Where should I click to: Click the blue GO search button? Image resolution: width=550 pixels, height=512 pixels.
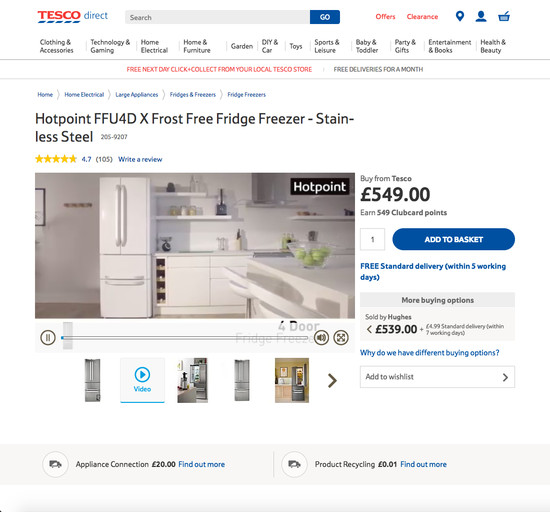click(325, 17)
